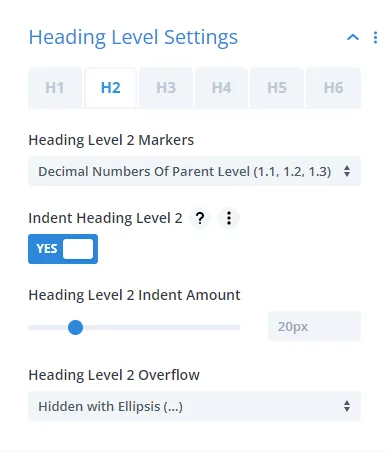This screenshot has height=453, width=389.
Task: Click the Heading Level 2 Indent Amount slider handle
Action: point(75,327)
